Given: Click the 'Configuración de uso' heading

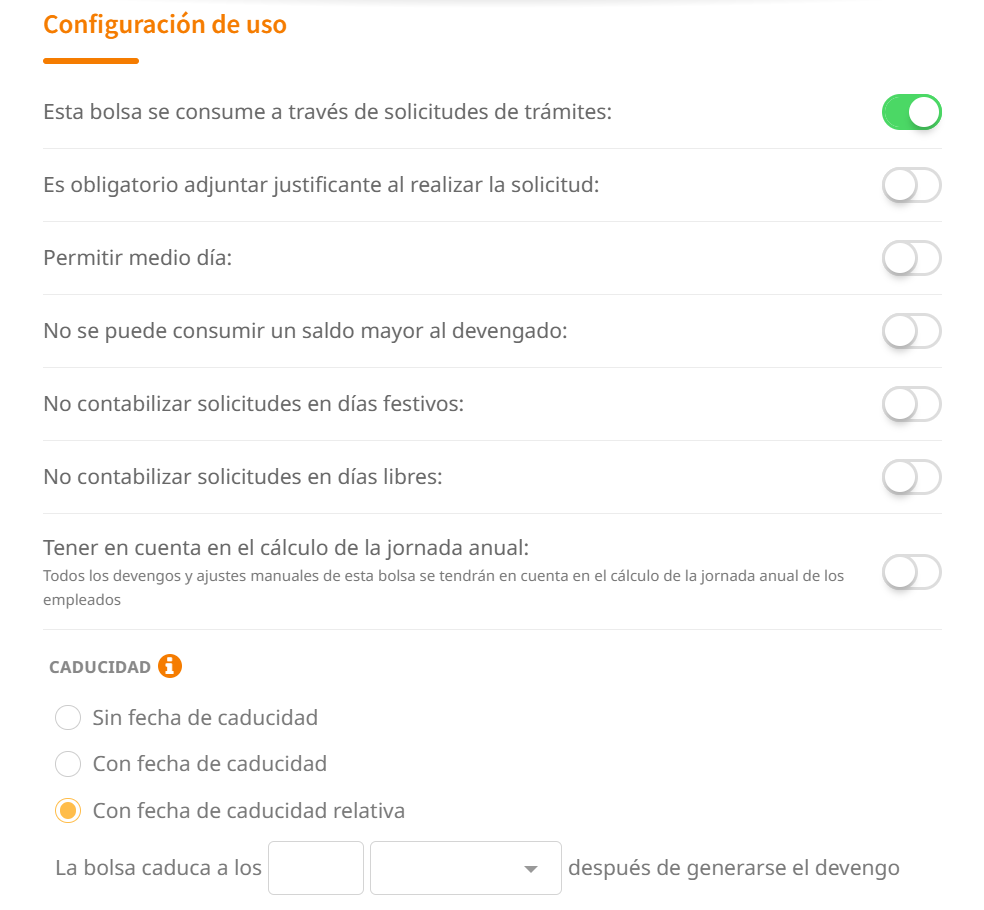Looking at the screenshot, I should [x=165, y=25].
